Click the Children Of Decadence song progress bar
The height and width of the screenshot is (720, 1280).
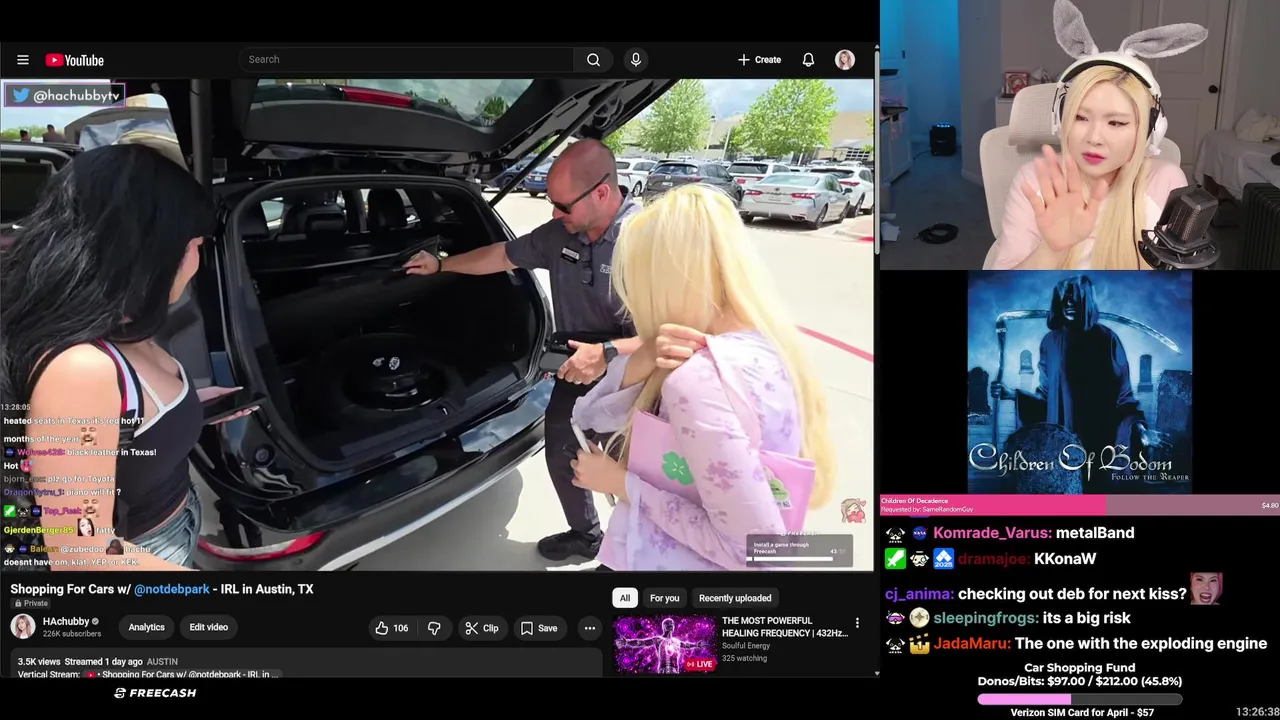(x=1080, y=505)
